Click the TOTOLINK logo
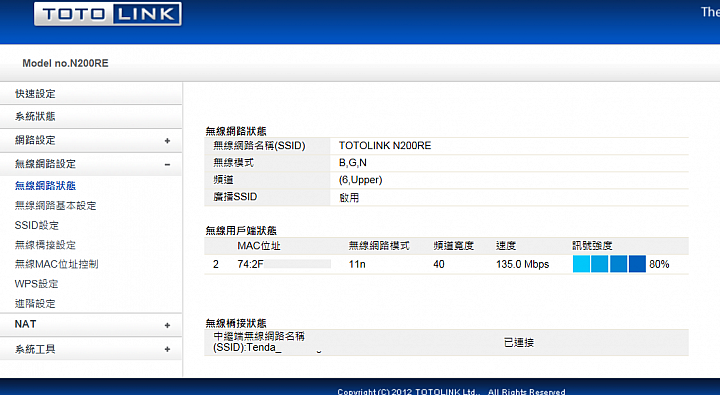 coord(108,14)
